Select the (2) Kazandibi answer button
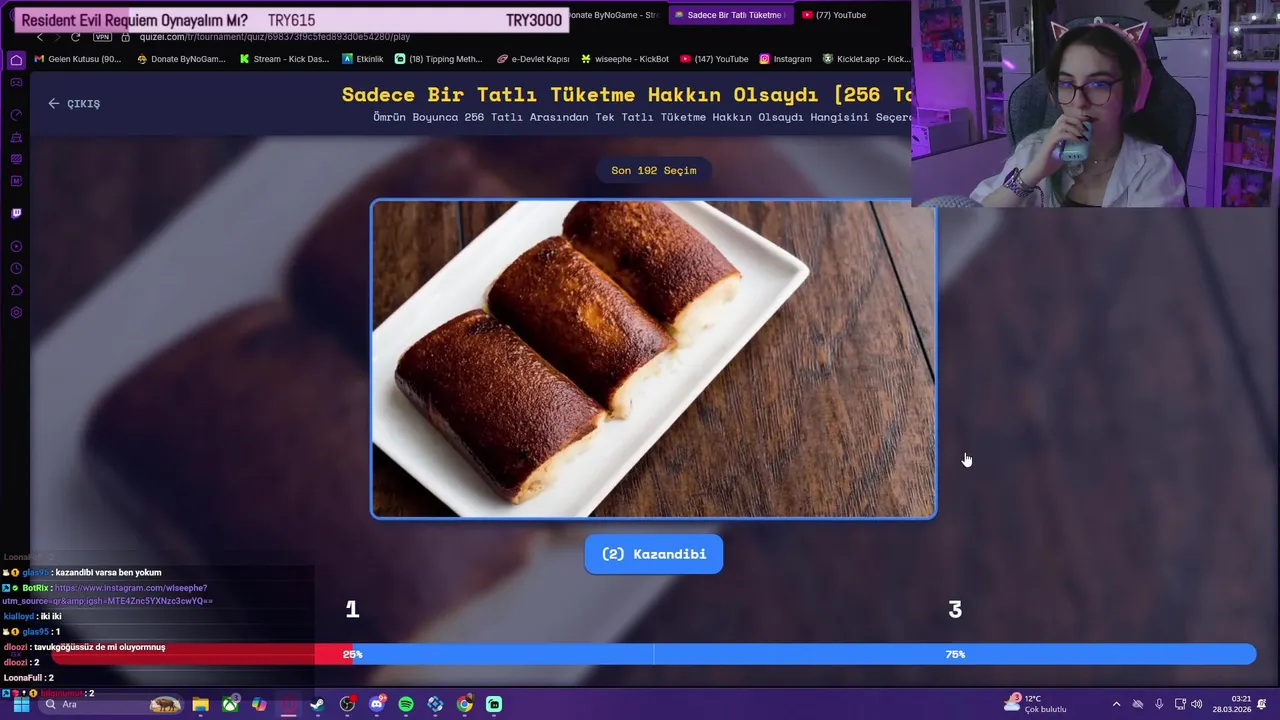 [654, 554]
